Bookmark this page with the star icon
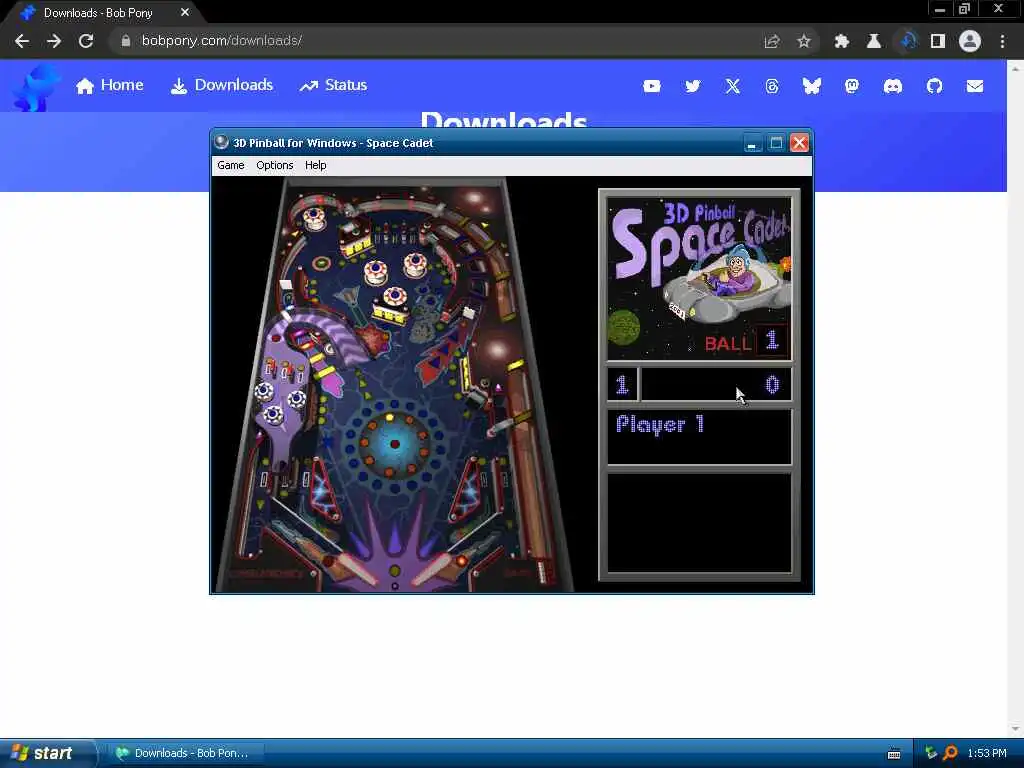Viewport: 1024px width, 768px height. click(804, 41)
